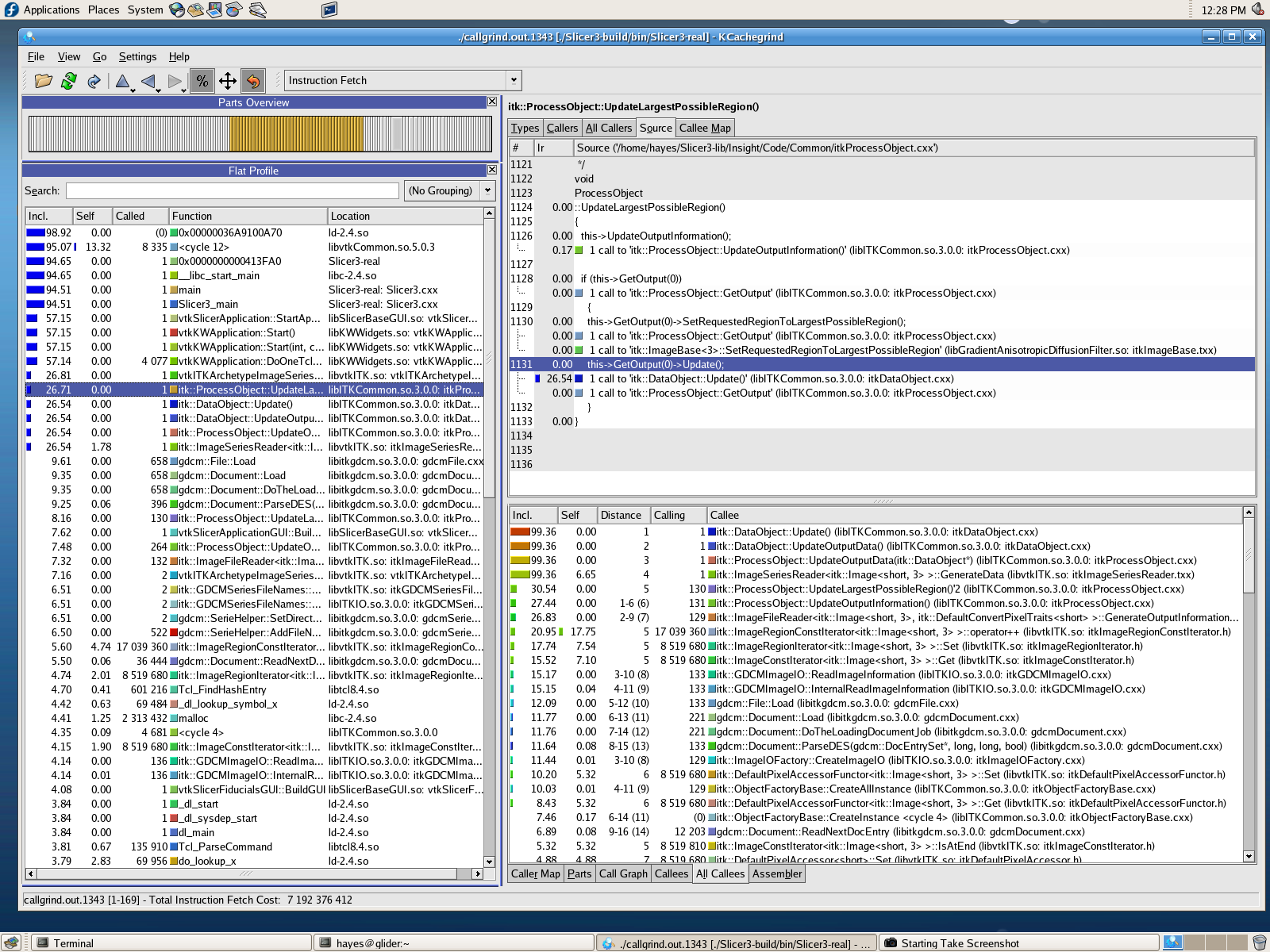Click the Force Dump blue arrow icon
The image size is (1270, 952).
(94, 81)
